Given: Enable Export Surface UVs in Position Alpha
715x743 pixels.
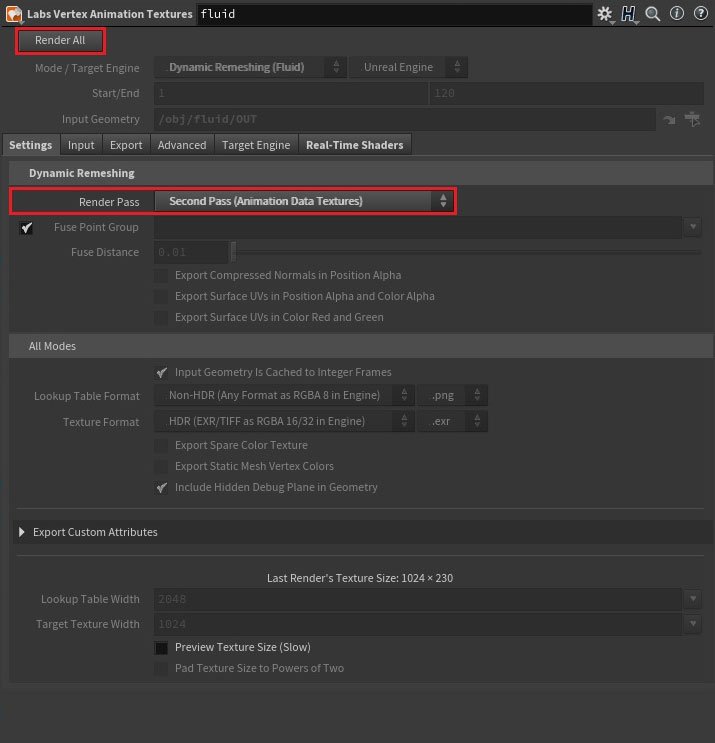Looking at the screenshot, I should [161, 296].
